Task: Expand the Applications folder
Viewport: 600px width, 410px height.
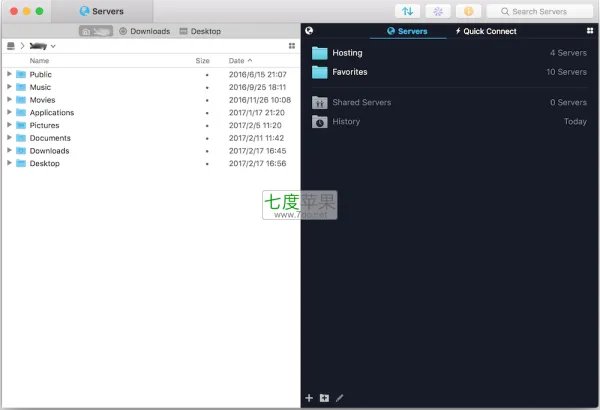Action: click(x=9, y=112)
